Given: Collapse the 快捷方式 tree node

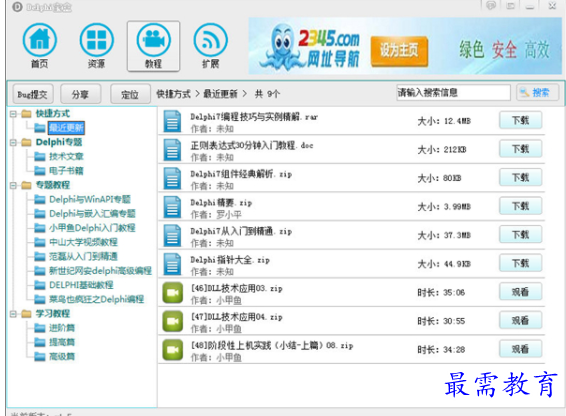Looking at the screenshot, I should pyautogui.click(x=13, y=114).
